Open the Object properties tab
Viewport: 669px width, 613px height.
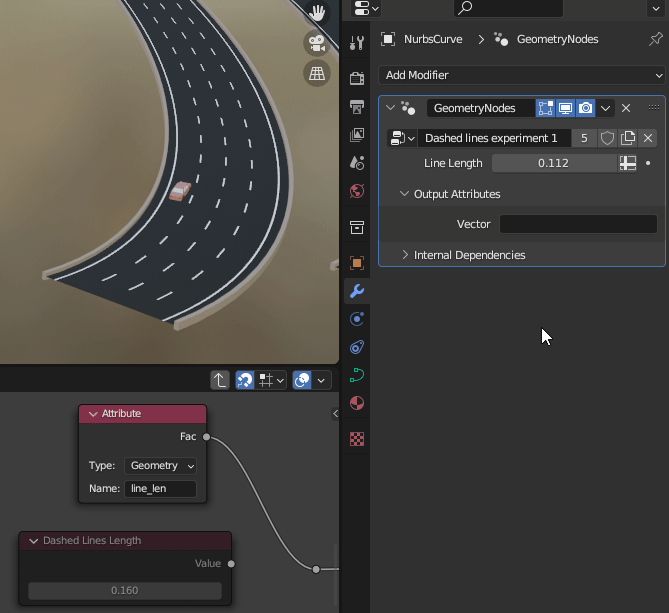click(x=357, y=263)
